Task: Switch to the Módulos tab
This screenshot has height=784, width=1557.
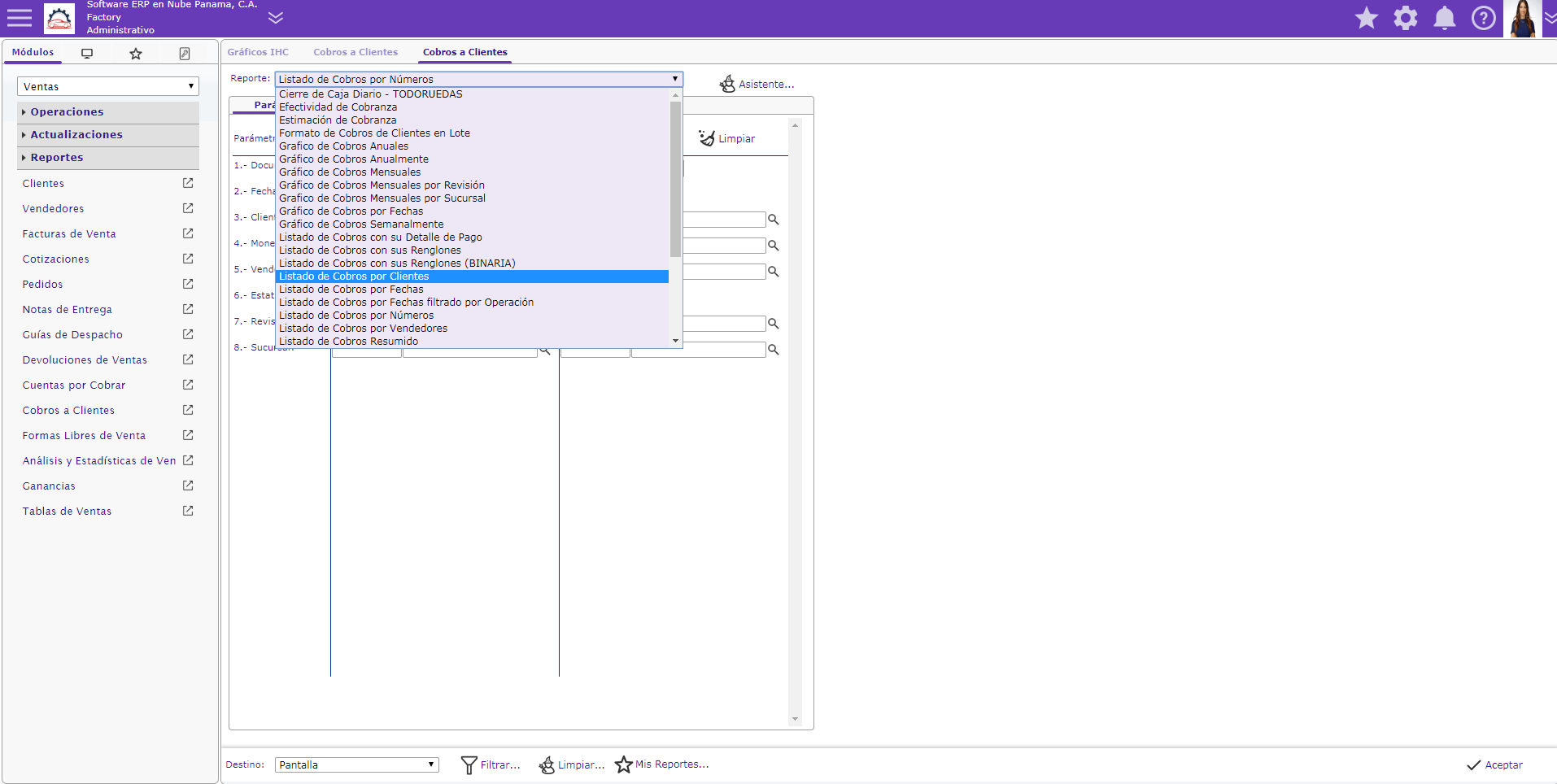Action: (33, 52)
